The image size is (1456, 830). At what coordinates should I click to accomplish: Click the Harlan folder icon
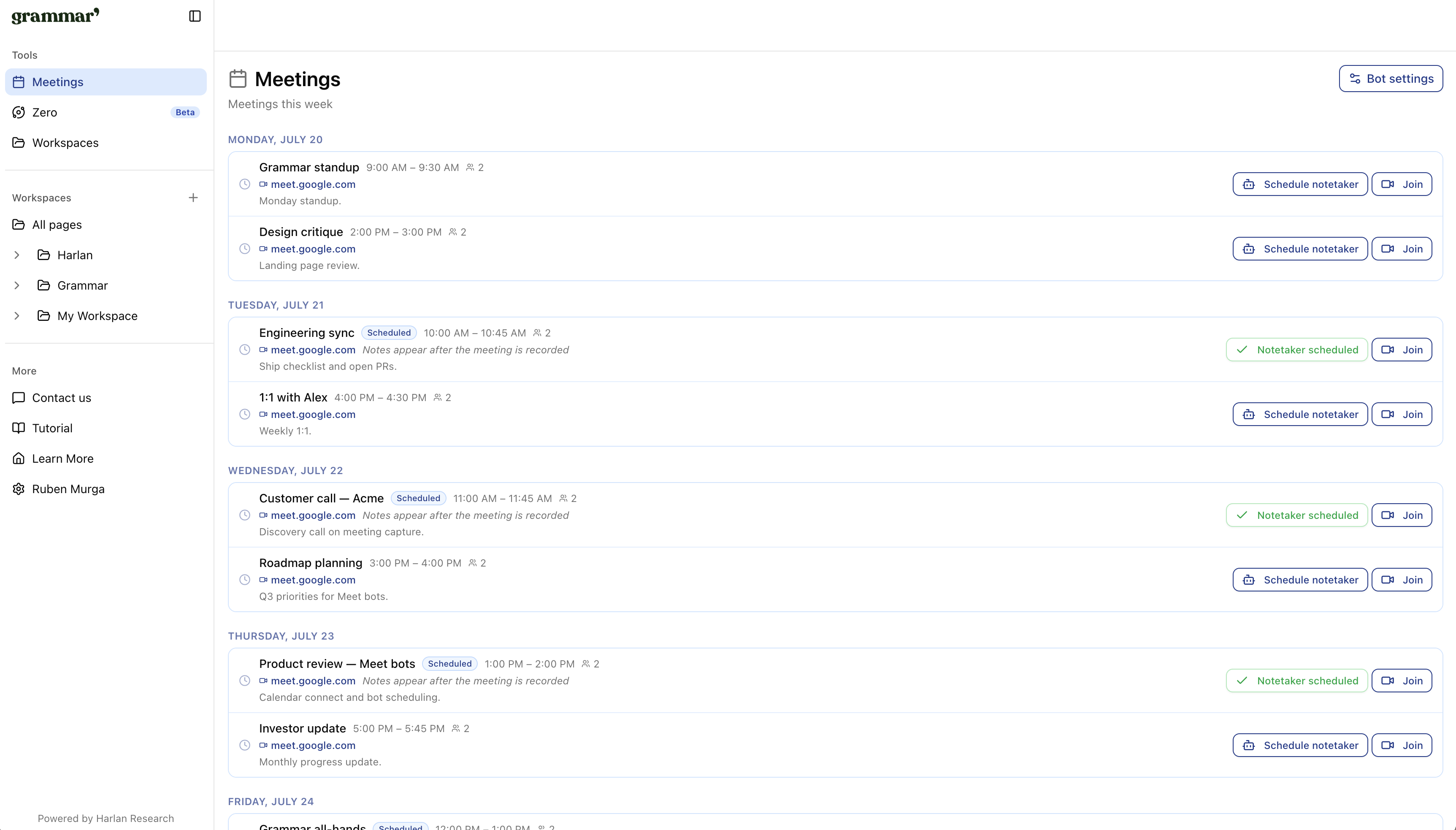pyautogui.click(x=44, y=255)
